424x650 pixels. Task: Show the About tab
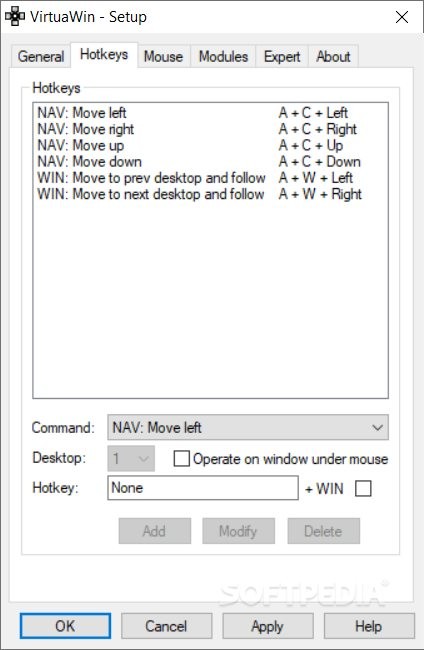(x=333, y=56)
